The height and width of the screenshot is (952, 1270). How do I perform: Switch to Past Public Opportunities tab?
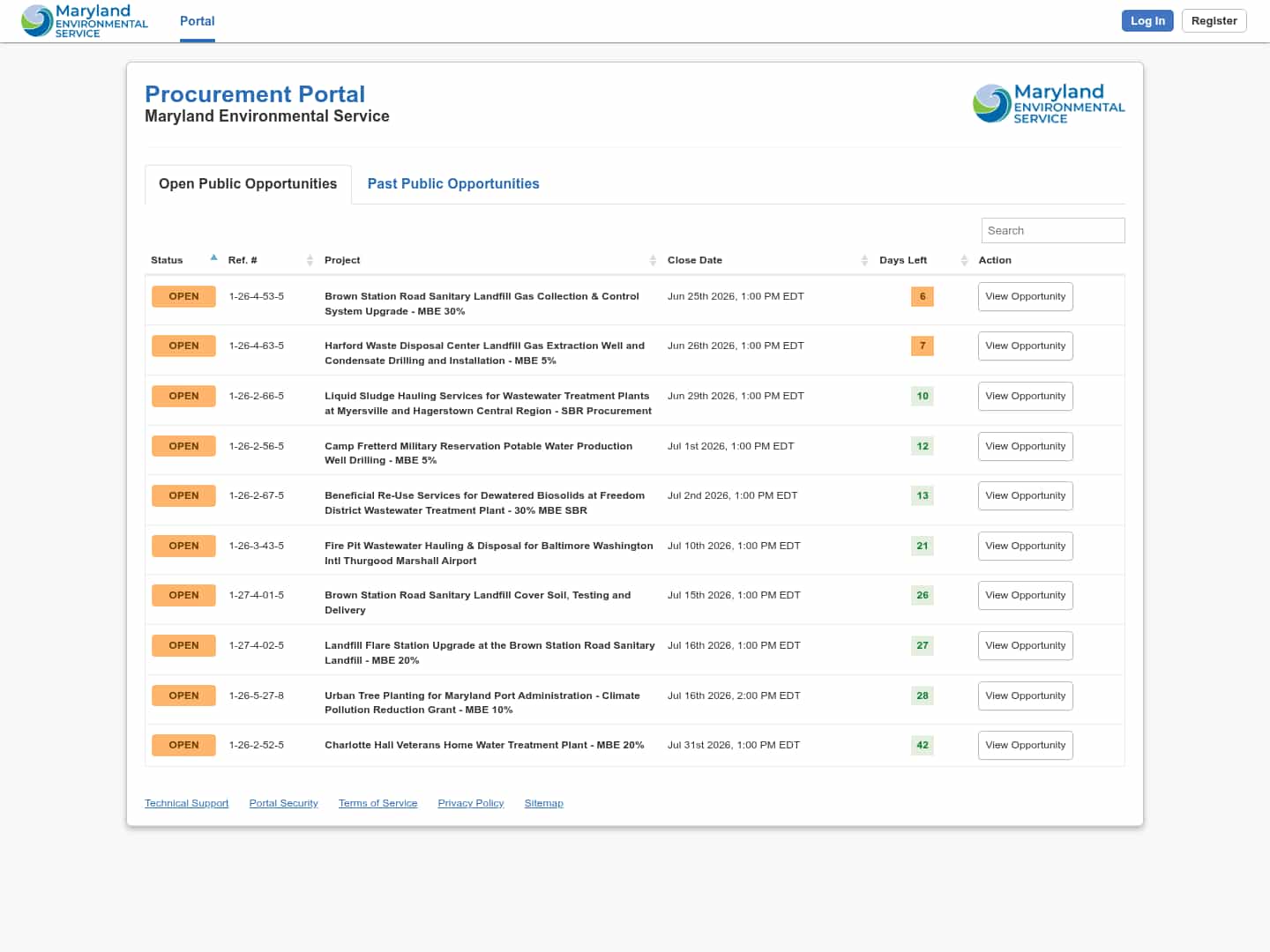(453, 184)
